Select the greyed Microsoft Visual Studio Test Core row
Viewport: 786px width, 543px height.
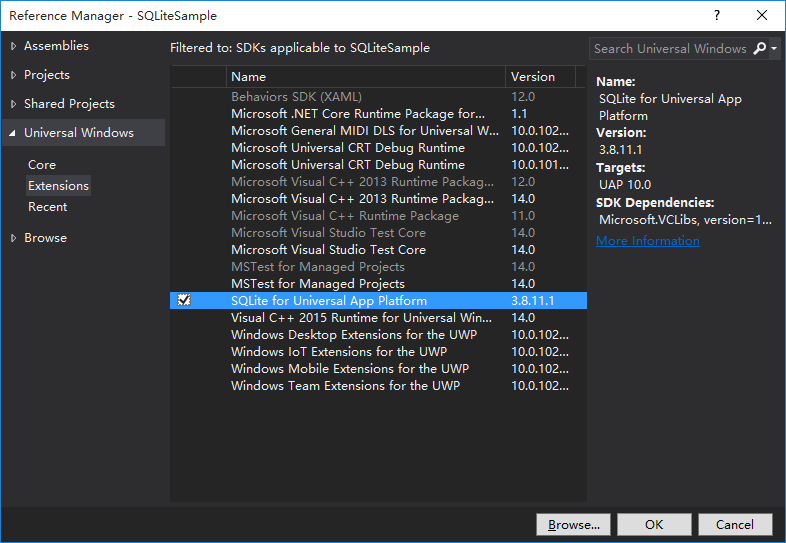(x=378, y=233)
